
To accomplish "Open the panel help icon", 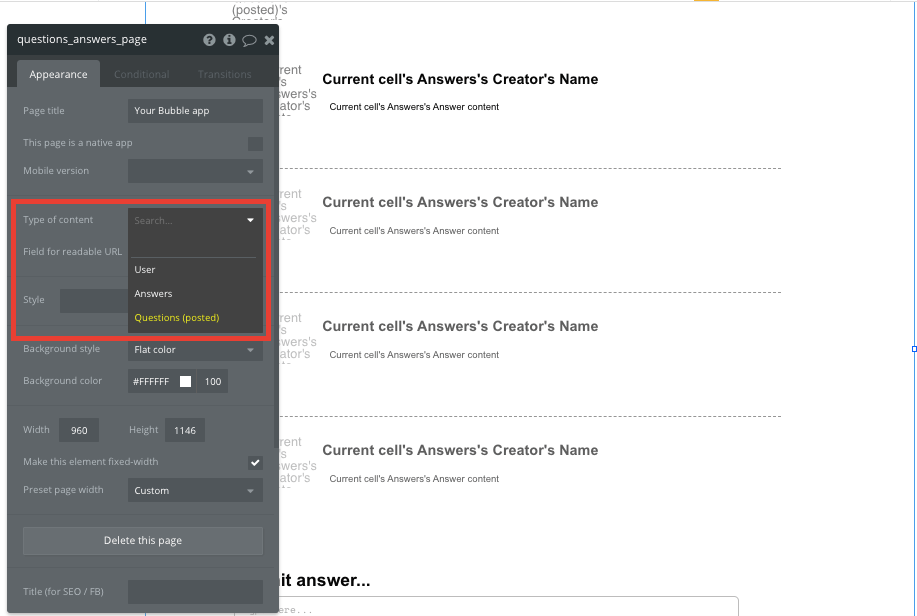I will pyautogui.click(x=208, y=39).
